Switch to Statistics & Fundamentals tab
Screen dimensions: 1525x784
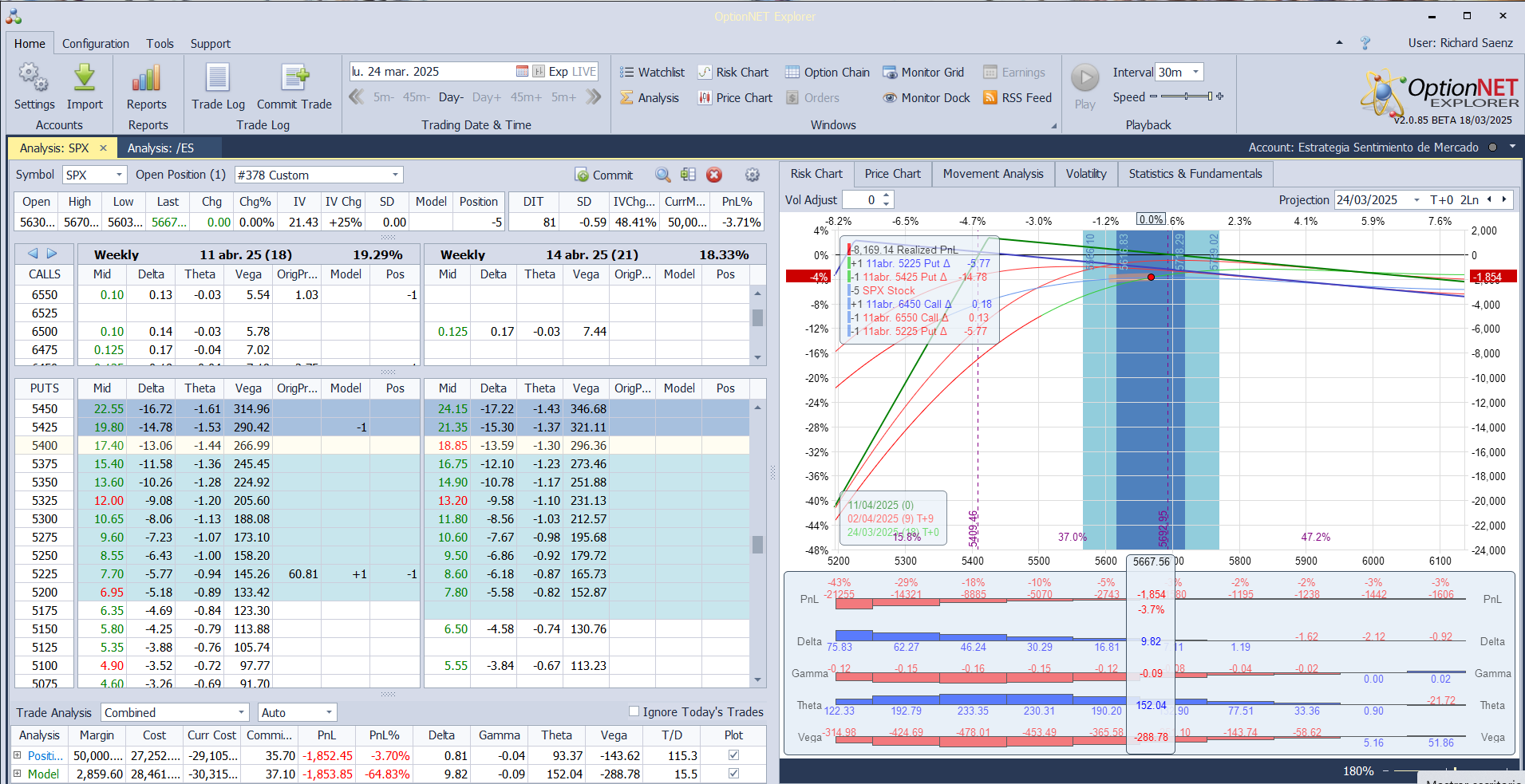point(1195,174)
